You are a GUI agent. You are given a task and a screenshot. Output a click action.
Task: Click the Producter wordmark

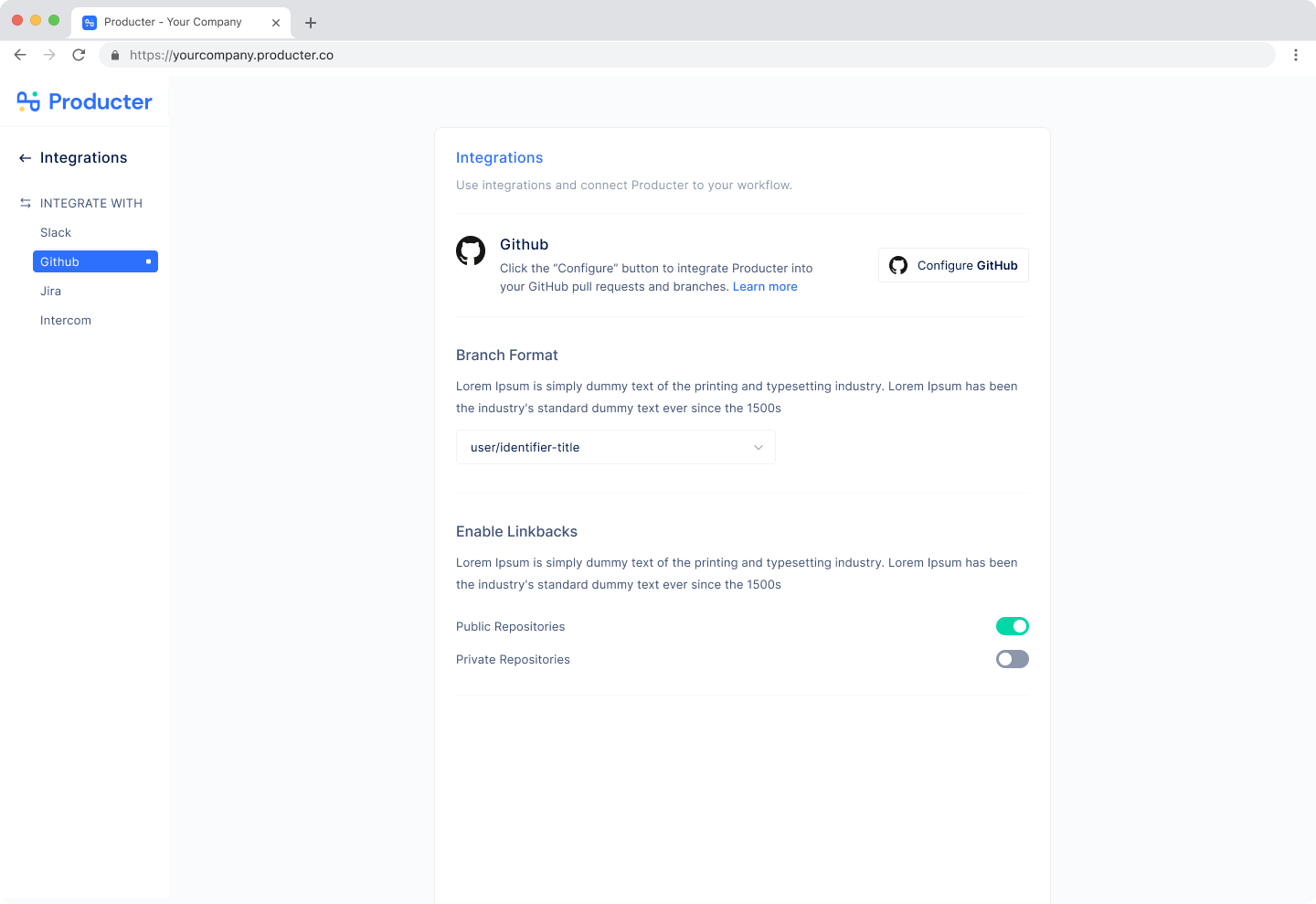pos(101,101)
